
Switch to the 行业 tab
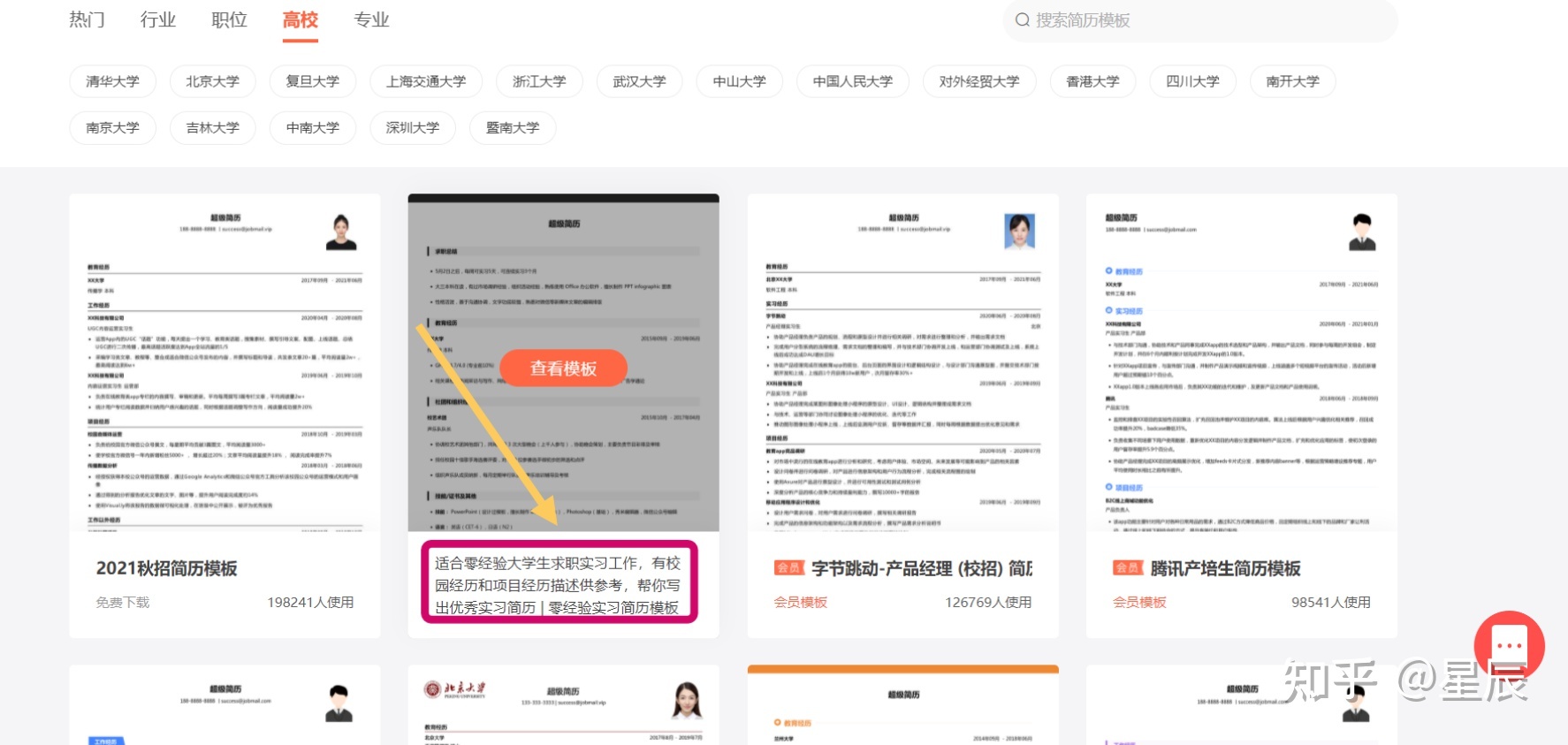[158, 19]
